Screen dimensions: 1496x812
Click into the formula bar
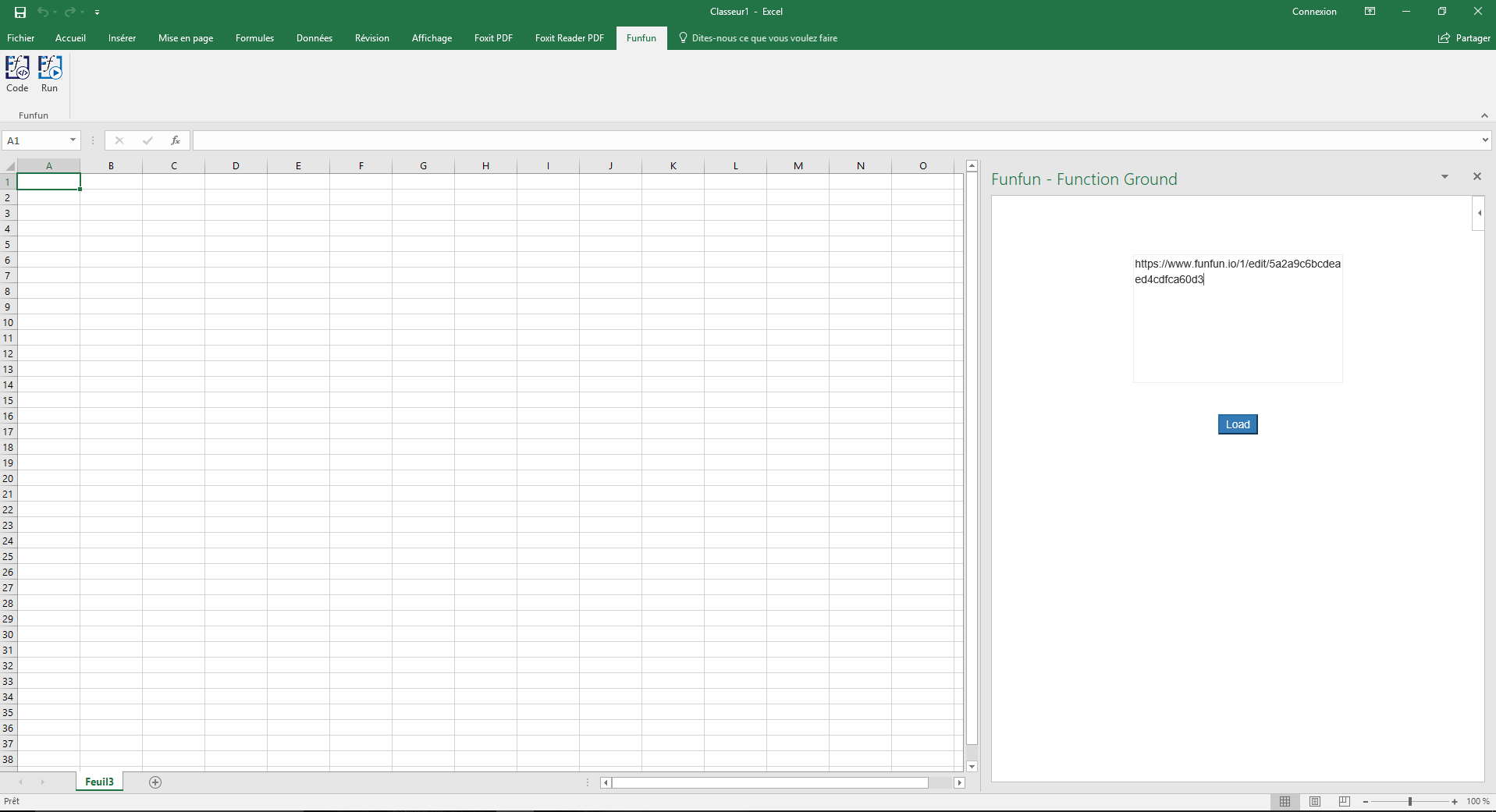(835, 140)
